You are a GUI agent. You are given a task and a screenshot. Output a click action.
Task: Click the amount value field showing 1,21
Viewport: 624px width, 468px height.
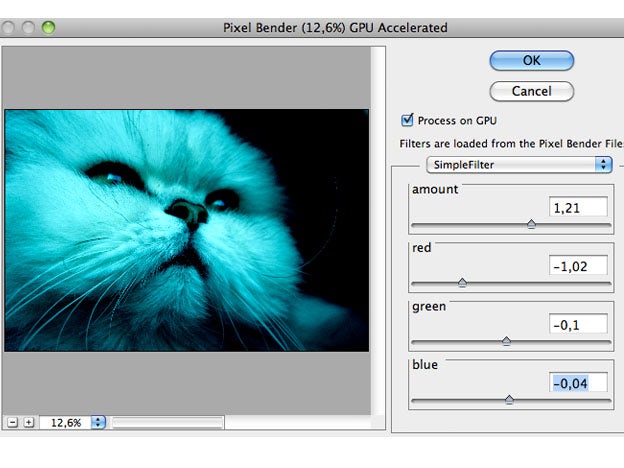point(578,207)
